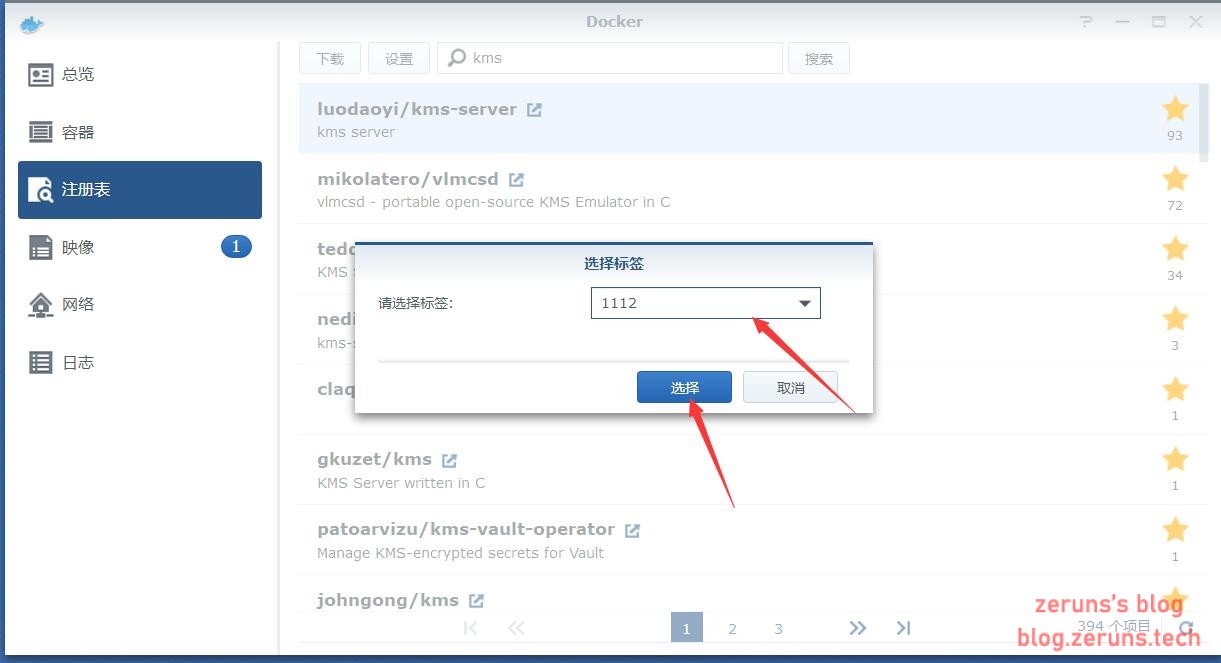Confirm tag with the 选择 button
The height and width of the screenshot is (663, 1221).
coord(684,388)
